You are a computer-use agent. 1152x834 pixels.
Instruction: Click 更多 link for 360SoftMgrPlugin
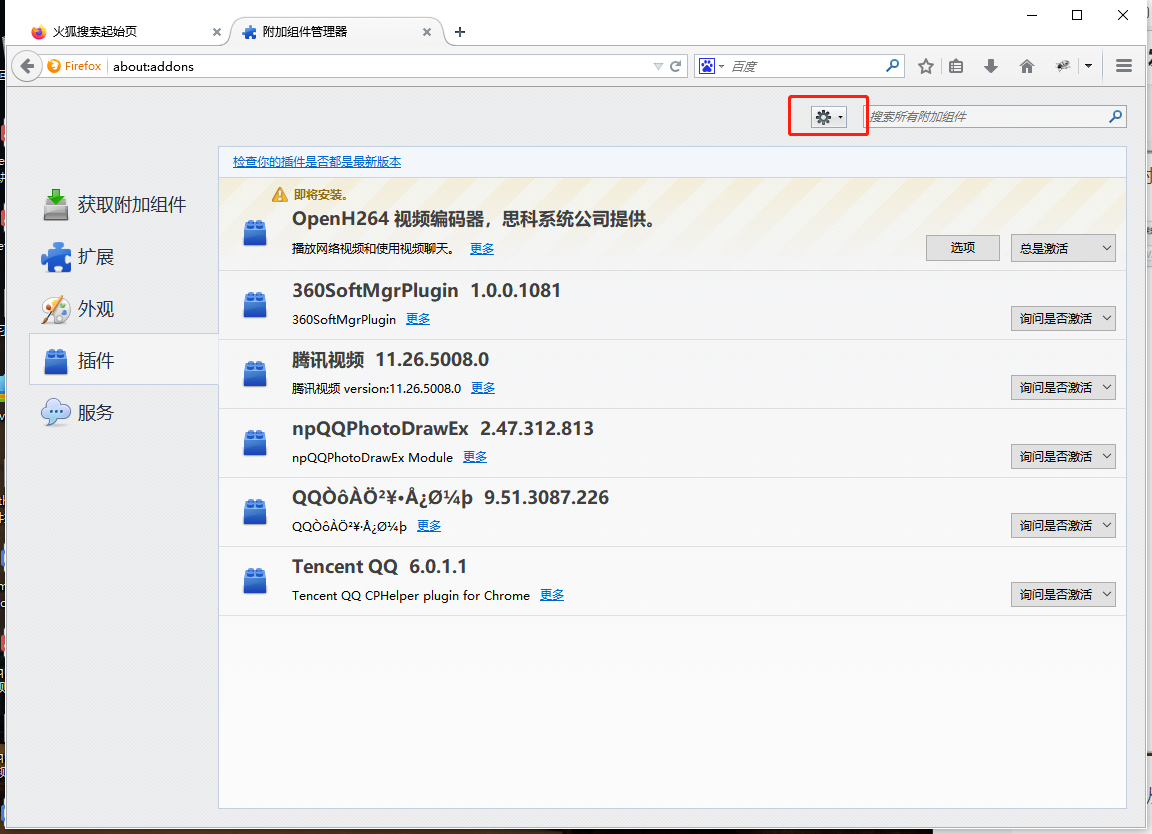tap(418, 319)
